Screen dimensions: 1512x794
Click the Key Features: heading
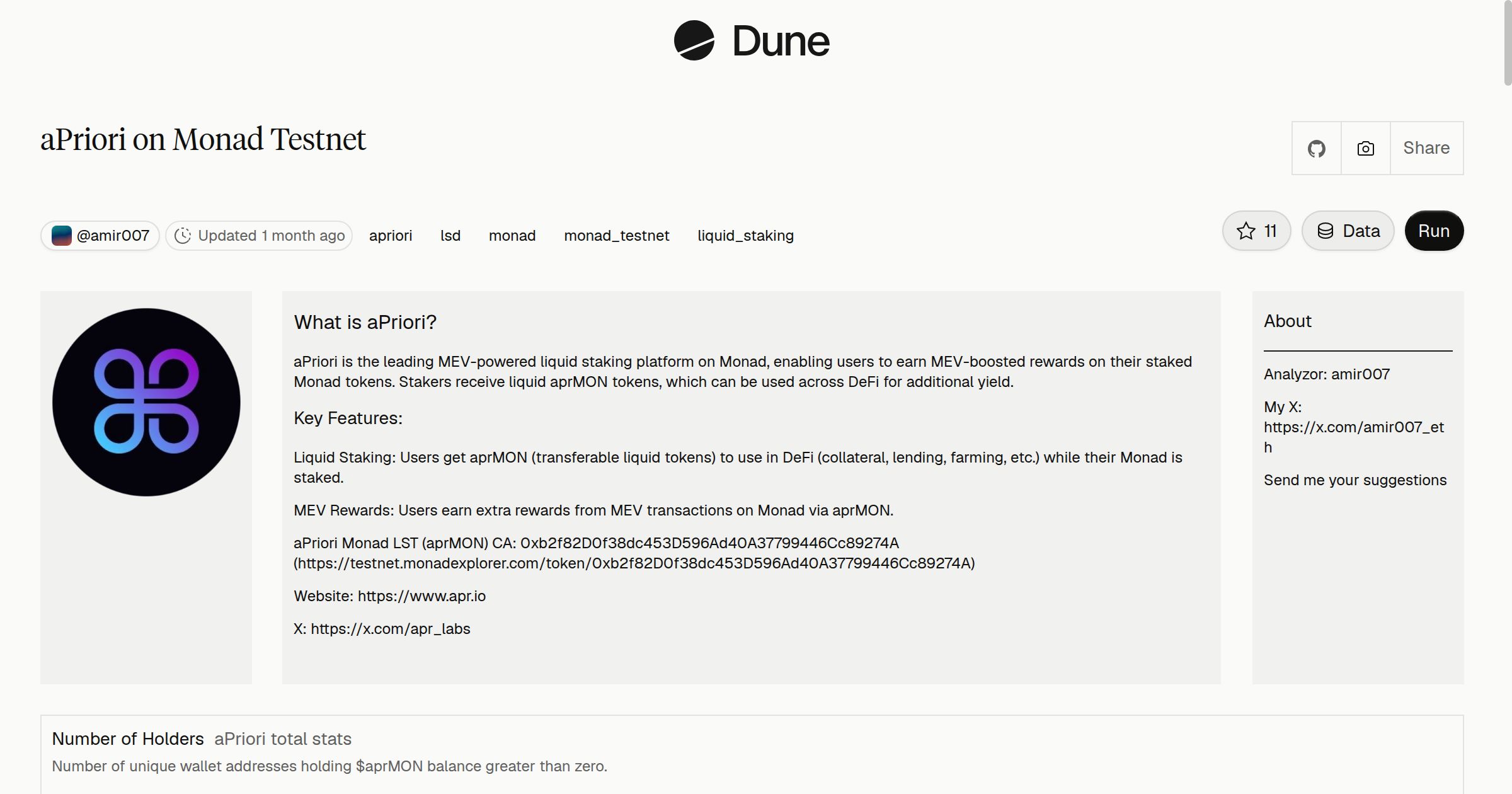click(348, 418)
